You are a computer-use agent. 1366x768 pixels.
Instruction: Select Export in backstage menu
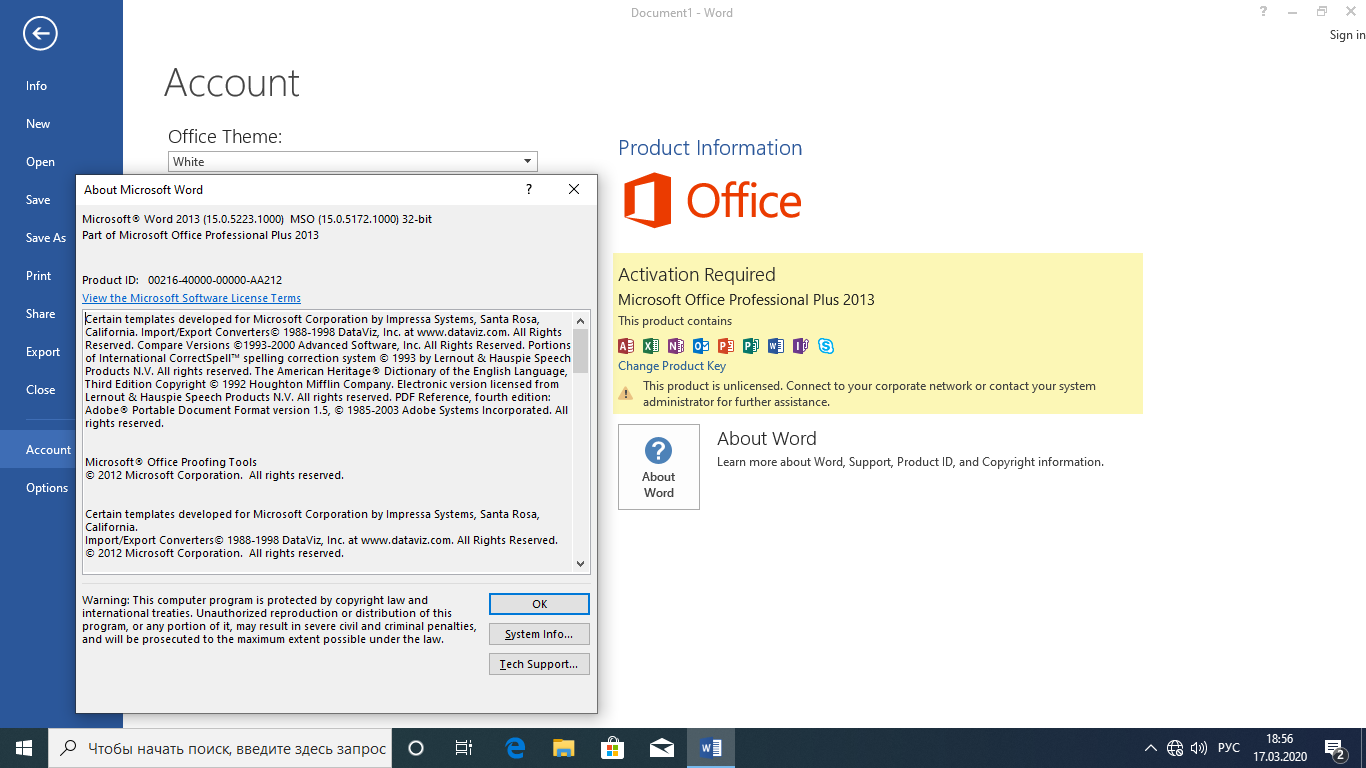point(38,352)
